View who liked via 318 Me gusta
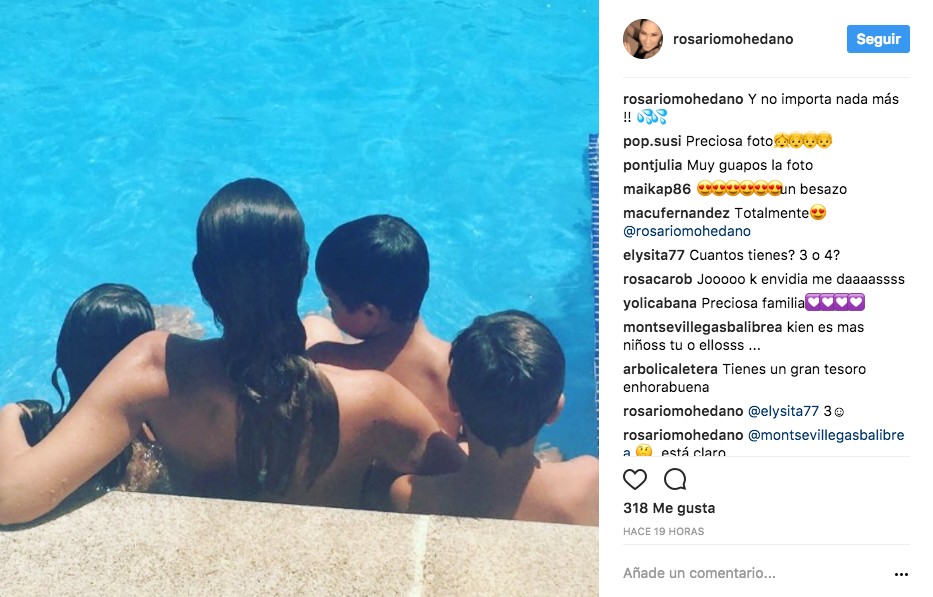933x597 pixels. 669,508
